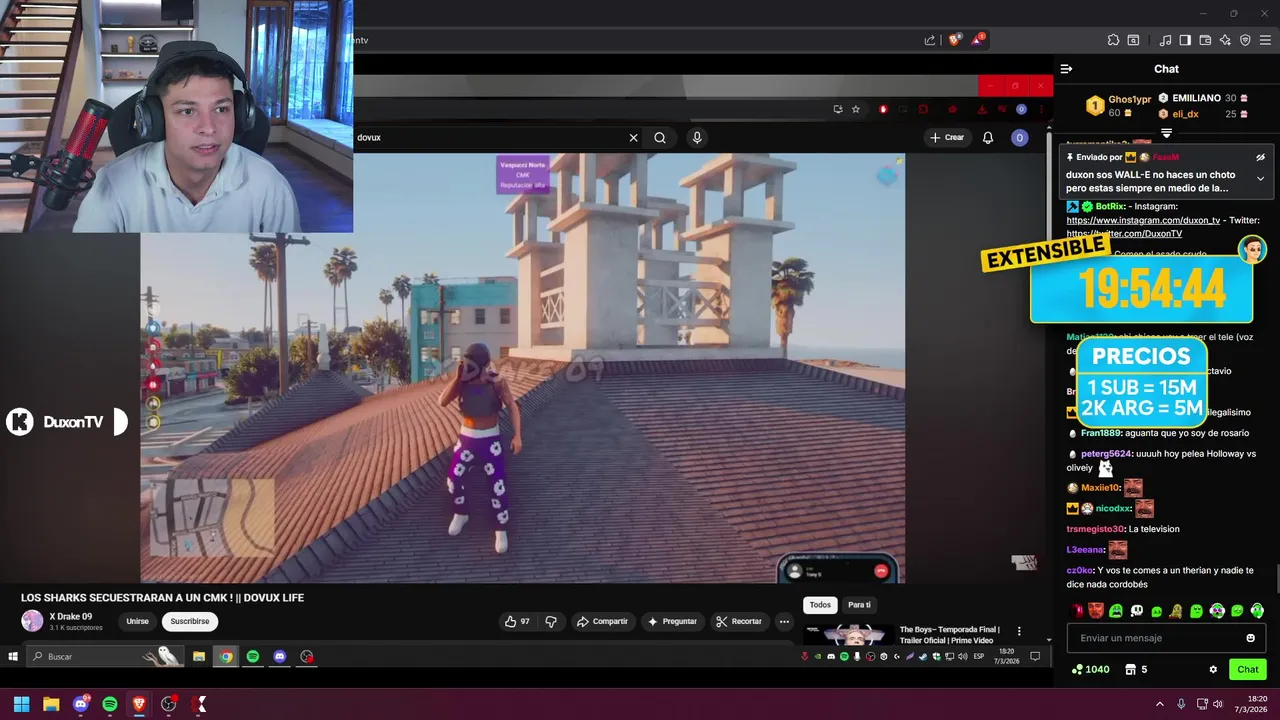Screen dimensions: 1280x720
Task: Open the emoji picker in chat input
Action: coord(1250,638)
